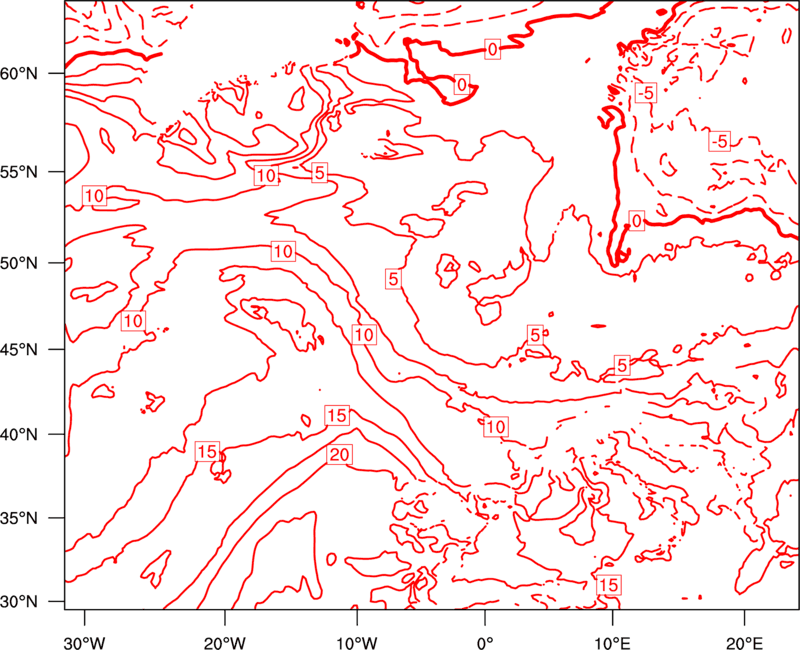Viewport: 800px width, 650px height.
Task: Click the topmost 0 contour label
Action: coord(492,49)
